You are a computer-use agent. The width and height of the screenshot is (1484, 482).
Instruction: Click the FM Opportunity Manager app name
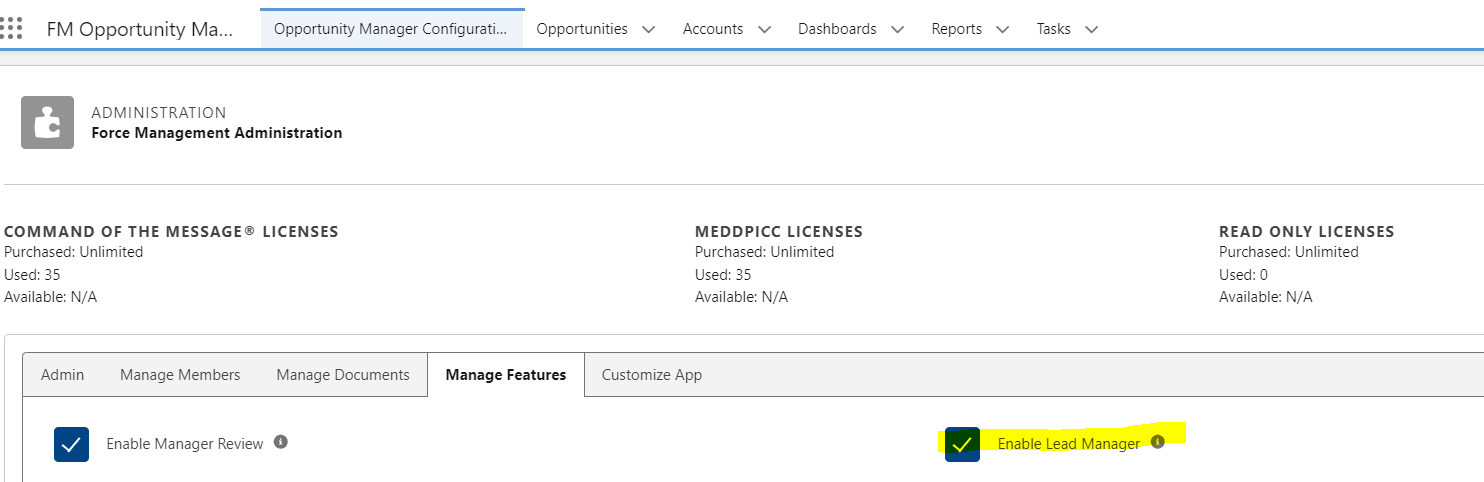[x=139, y=29]
